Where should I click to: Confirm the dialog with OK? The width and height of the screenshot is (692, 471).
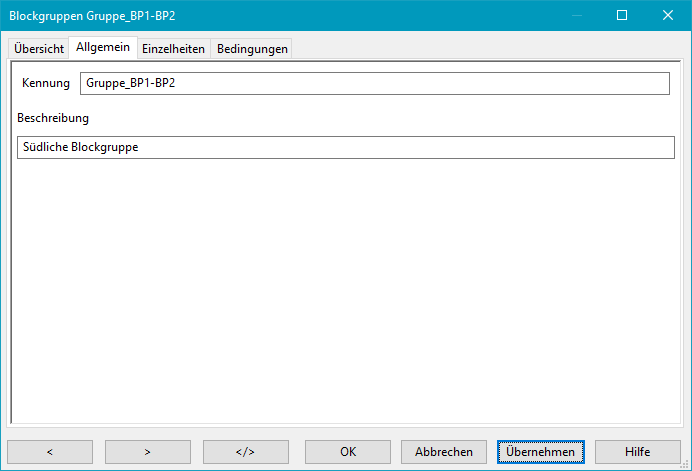point(347,451)
